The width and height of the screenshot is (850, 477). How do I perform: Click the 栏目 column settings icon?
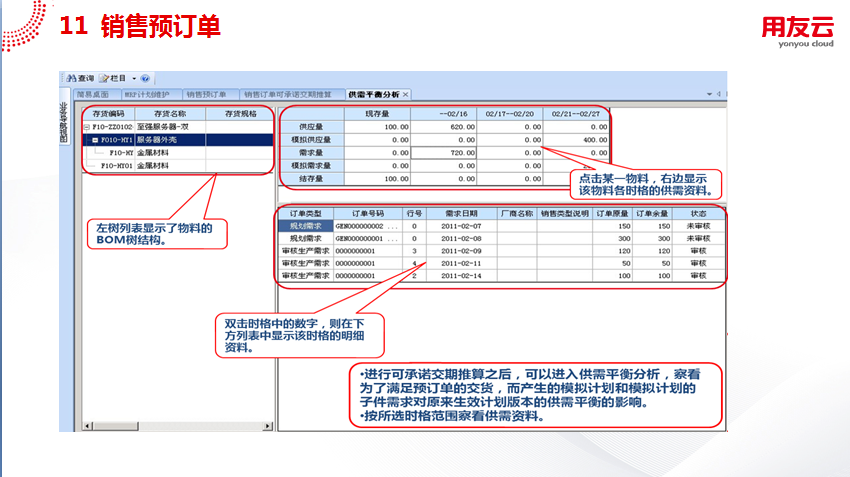pos(105,78)
